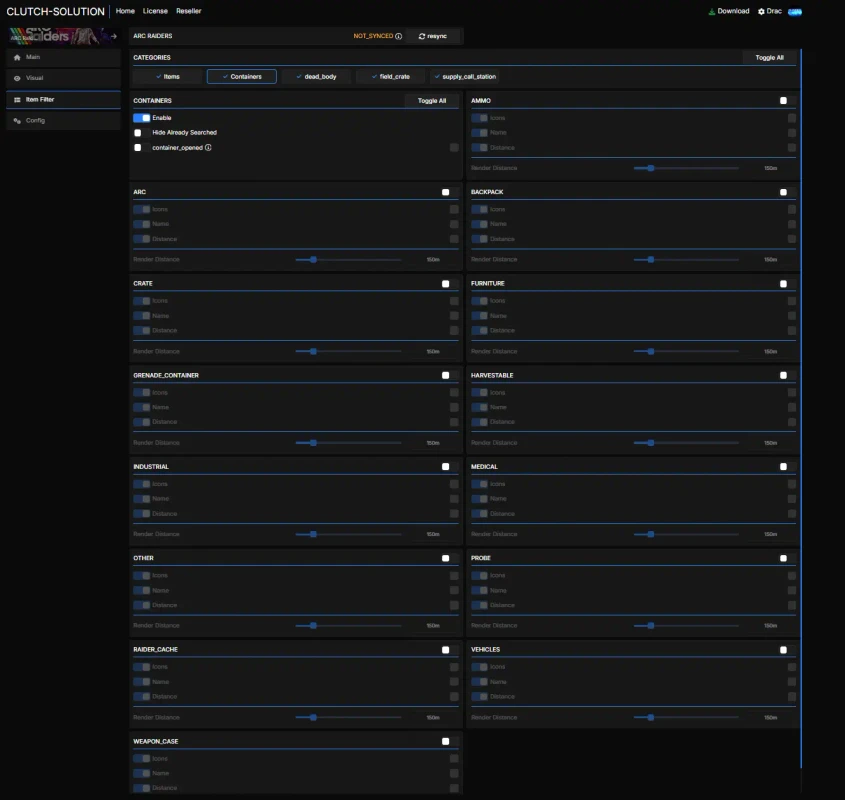Image resolution: width=845 pixels, height=800 pixels.
Task: Click the blue badge next to Drac
Action: pos(795,12)
